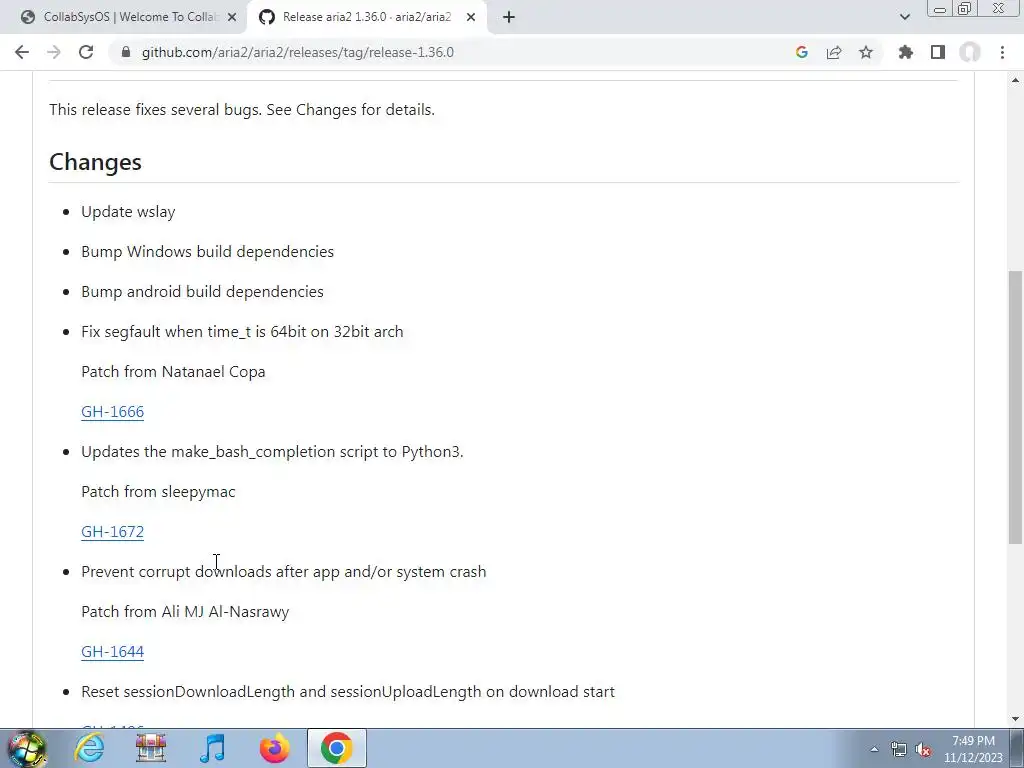
Task: Open the GH-1666 link
Action: coord(112,411)
